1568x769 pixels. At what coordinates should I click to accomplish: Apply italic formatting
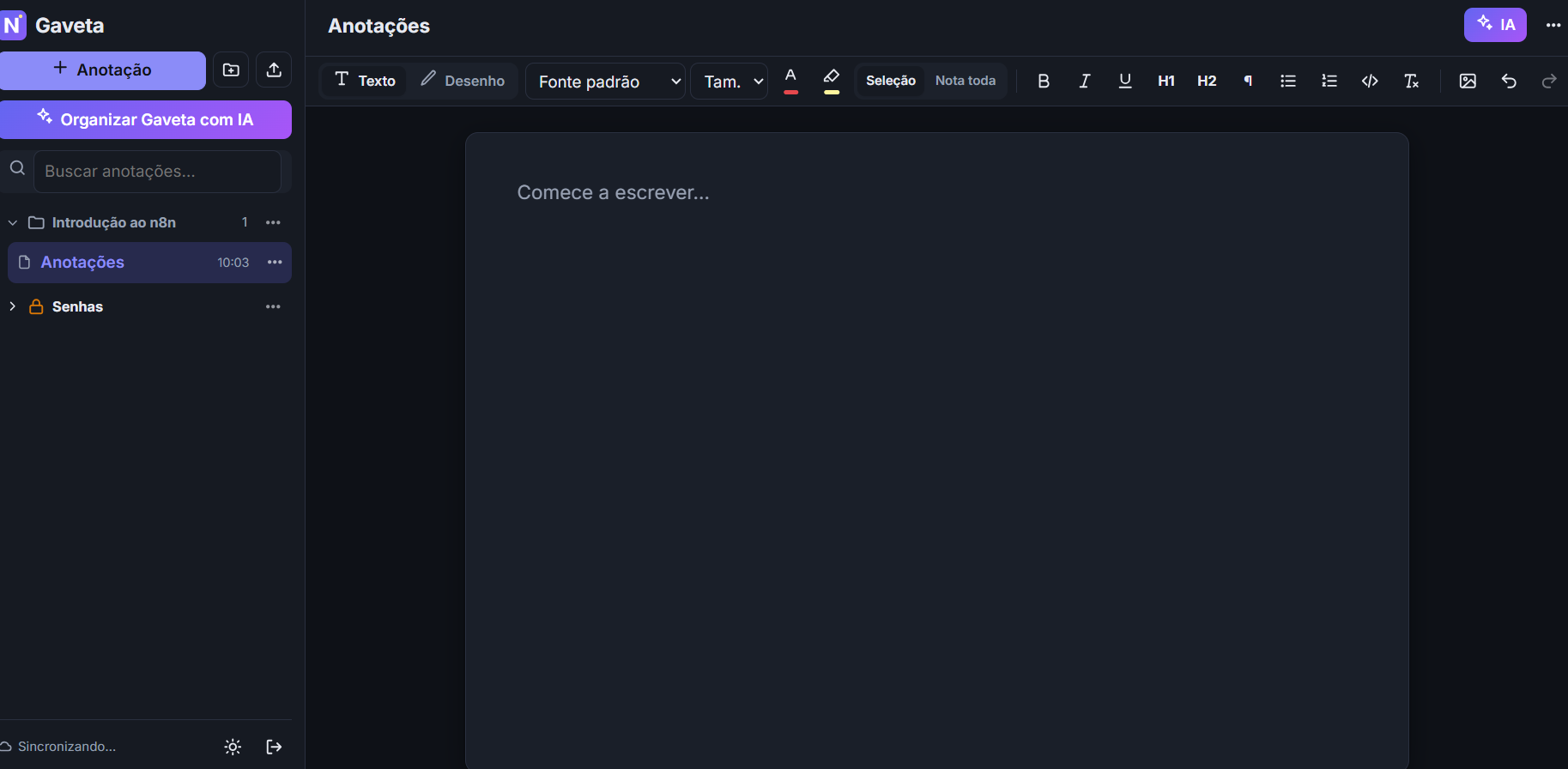pyautogui.click(x=1085, y=81)
